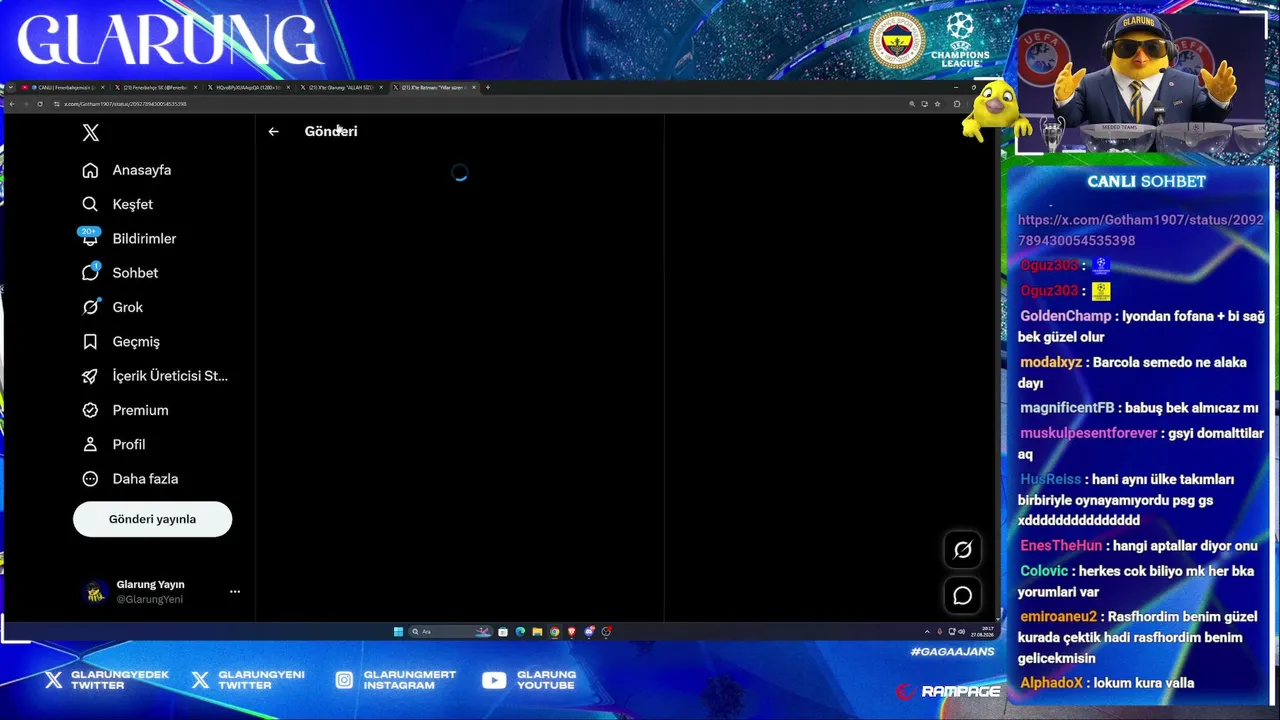Screen dimensions: 1280x720
Task: Open File Explorer from the taskbar
Action: (x=537, y=632)
